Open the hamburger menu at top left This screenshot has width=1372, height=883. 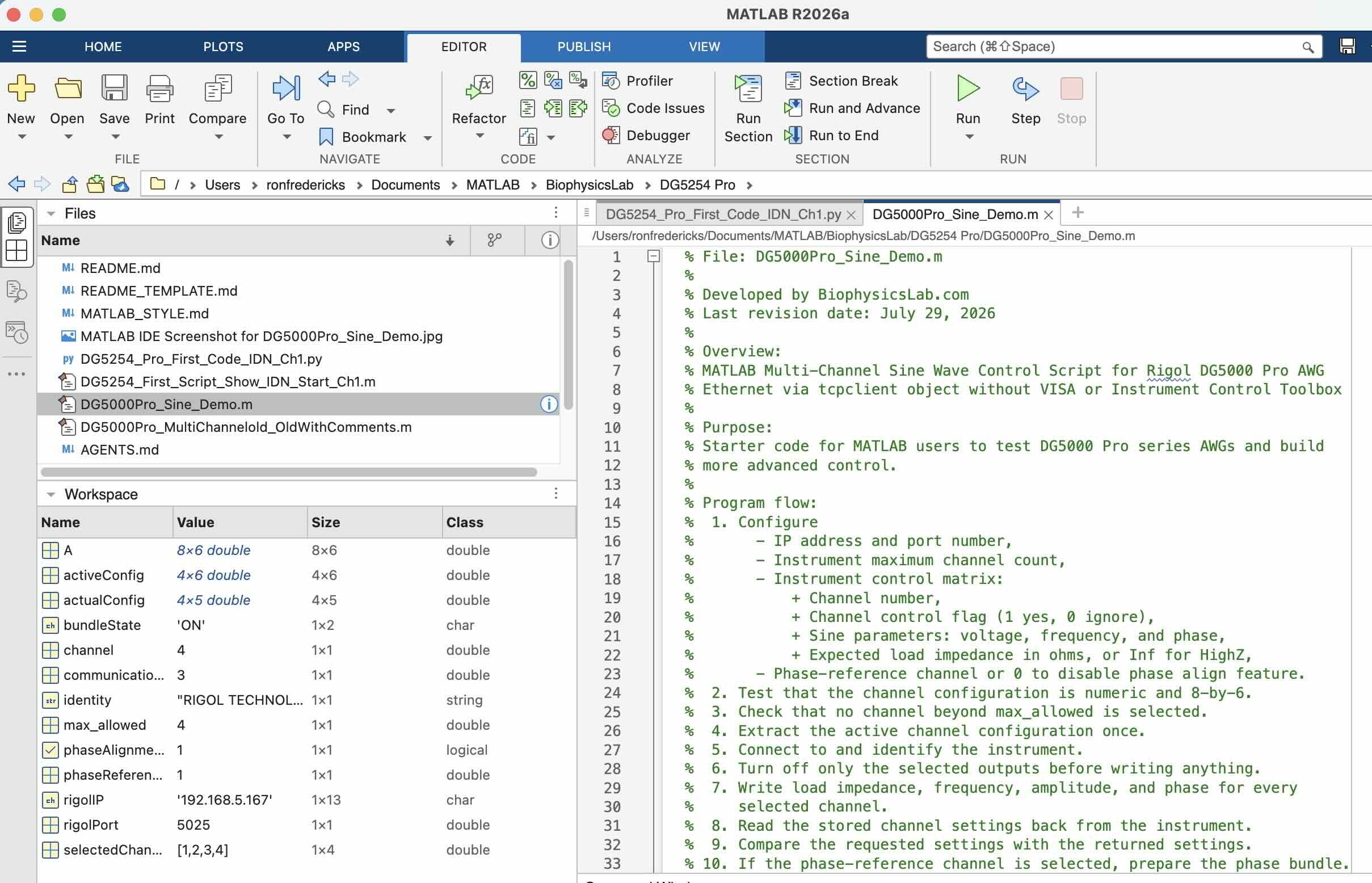point(19,46)
